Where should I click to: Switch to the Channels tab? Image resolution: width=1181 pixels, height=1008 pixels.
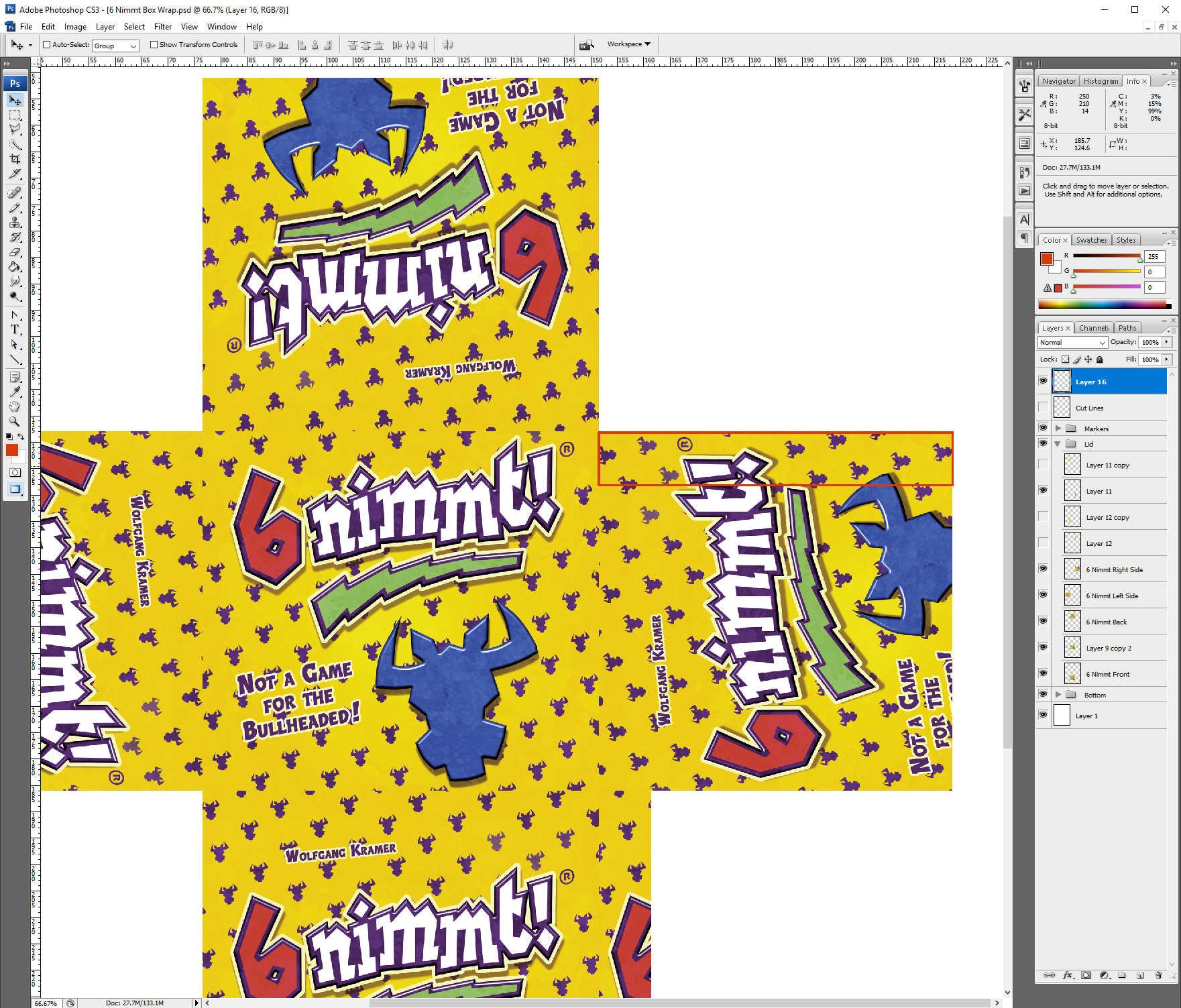pos(1094,327)
